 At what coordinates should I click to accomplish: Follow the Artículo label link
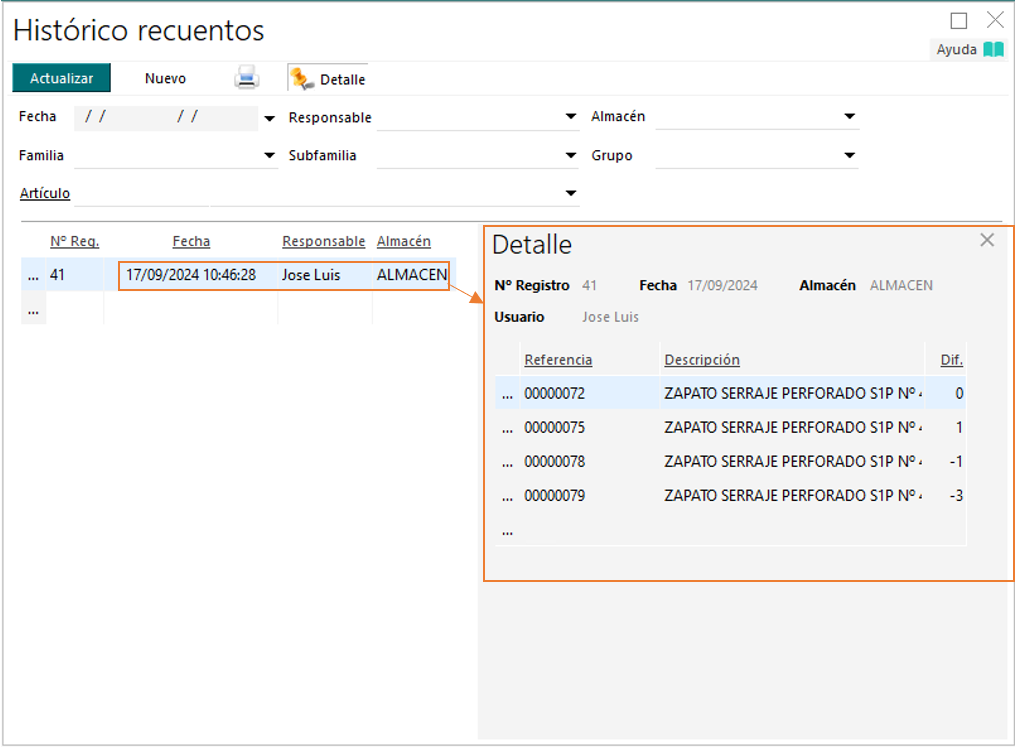tap(45, 193)
